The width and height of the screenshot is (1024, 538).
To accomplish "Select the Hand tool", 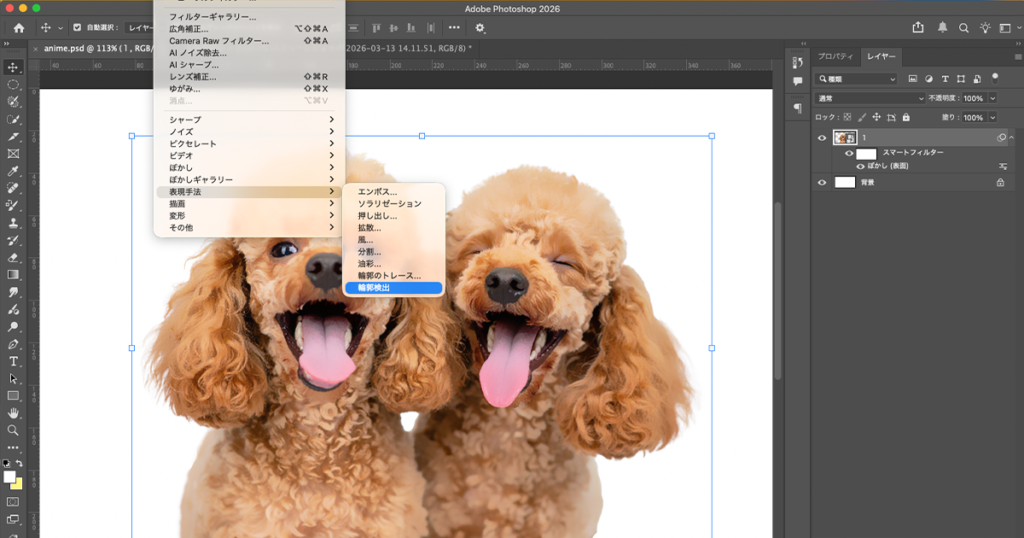I will (x=13, y=412).
